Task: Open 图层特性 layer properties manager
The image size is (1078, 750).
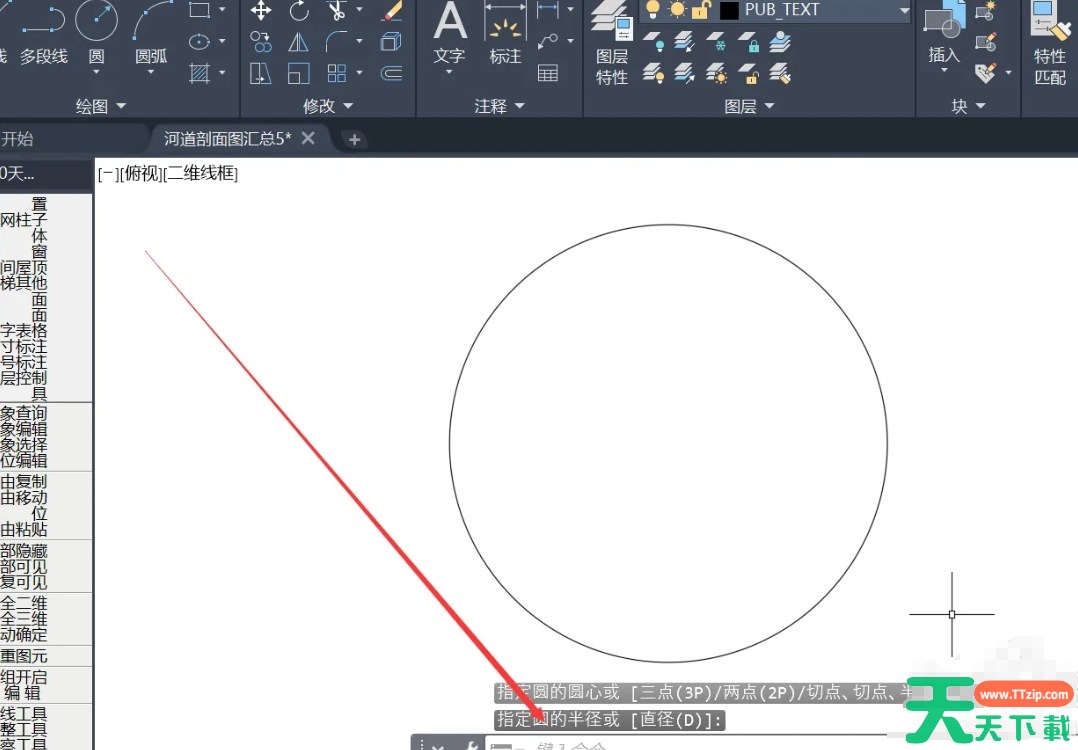Action: [612, 43]
